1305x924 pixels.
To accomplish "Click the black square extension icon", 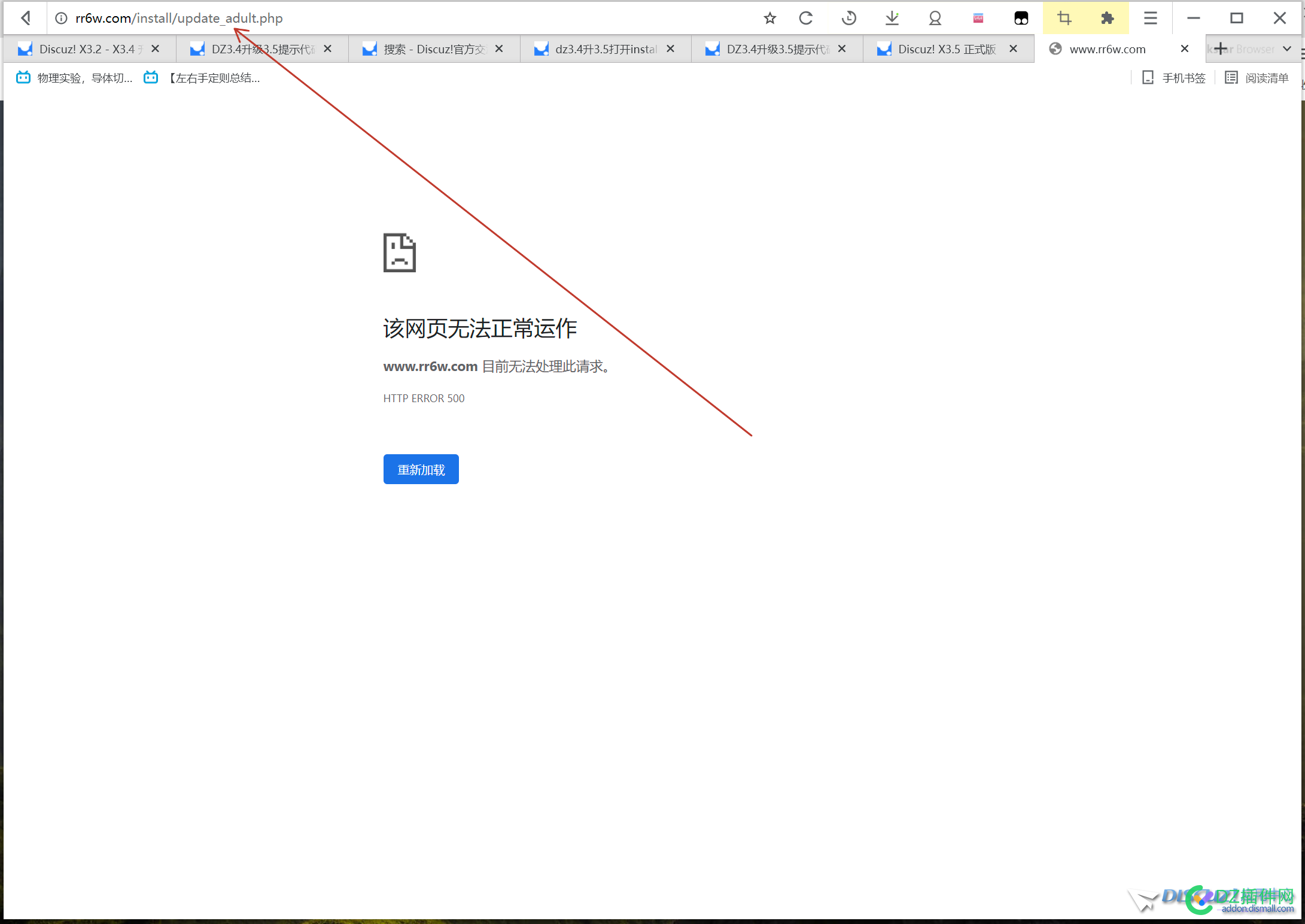I will point(1021,19).
